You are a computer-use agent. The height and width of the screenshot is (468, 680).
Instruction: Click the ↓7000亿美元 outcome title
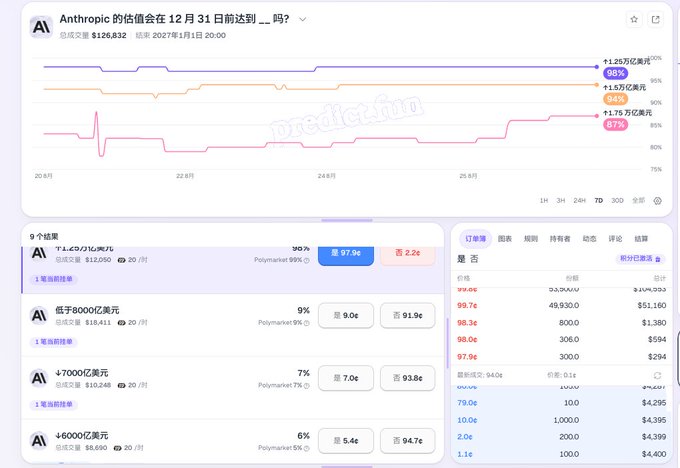(82, 373)
